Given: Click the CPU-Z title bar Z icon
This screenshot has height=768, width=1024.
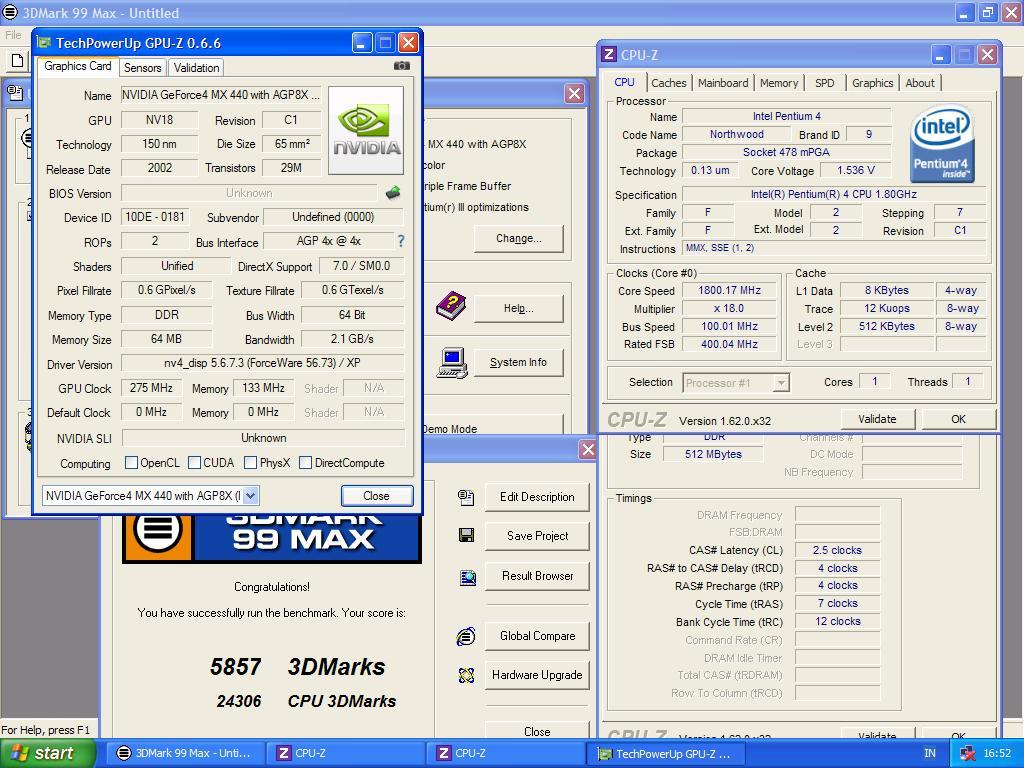Looking at the screenshot, I should coord(609,54).
